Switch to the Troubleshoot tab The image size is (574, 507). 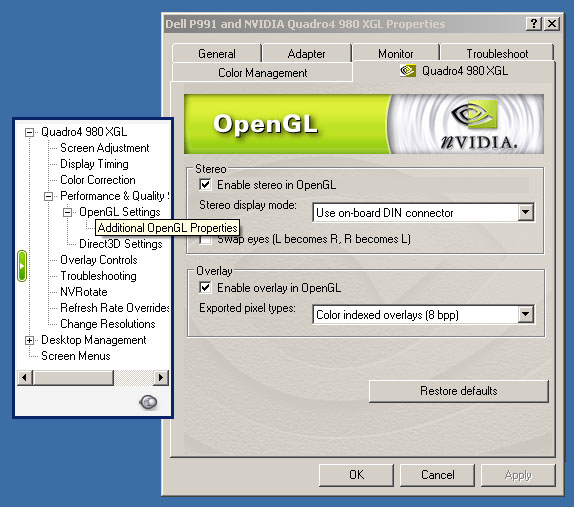click(497, 53)
